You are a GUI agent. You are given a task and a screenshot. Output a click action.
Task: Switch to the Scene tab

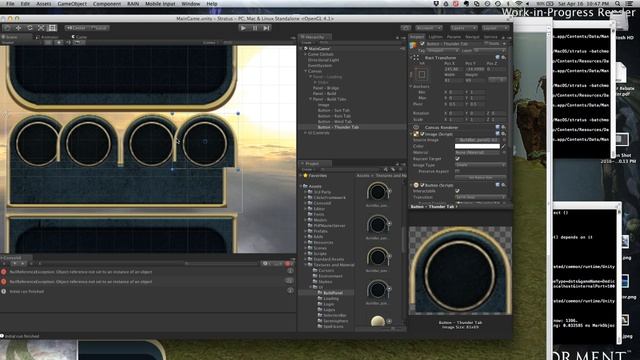click(11, 37)
